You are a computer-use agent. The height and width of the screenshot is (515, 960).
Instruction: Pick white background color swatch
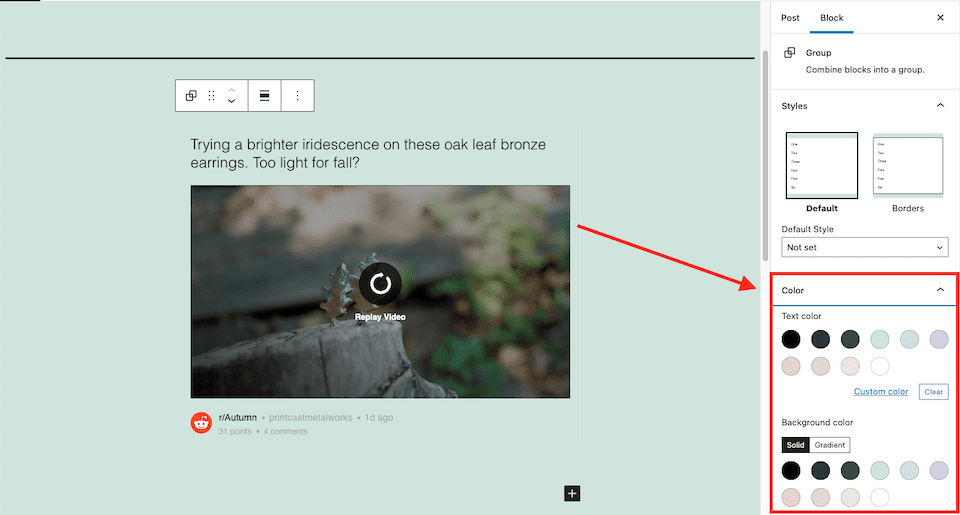(x=880, y=497)
